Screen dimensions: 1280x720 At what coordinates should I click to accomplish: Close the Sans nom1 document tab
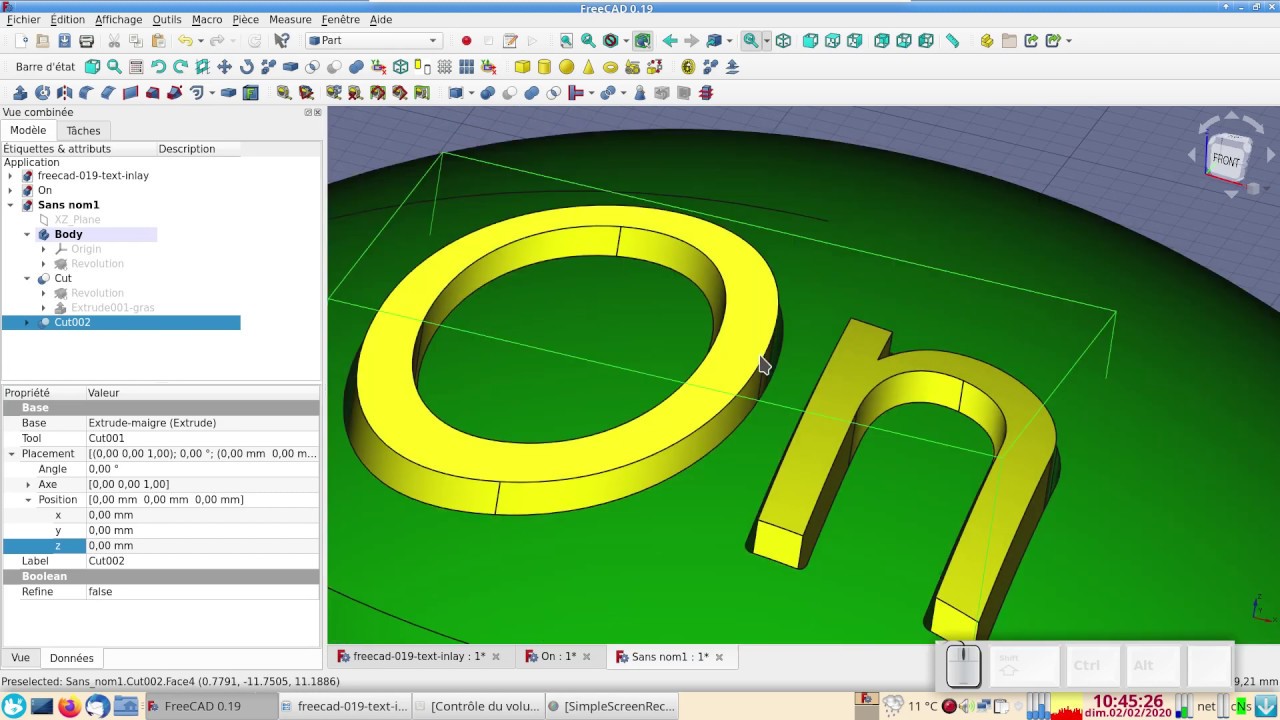click(720, 657)
